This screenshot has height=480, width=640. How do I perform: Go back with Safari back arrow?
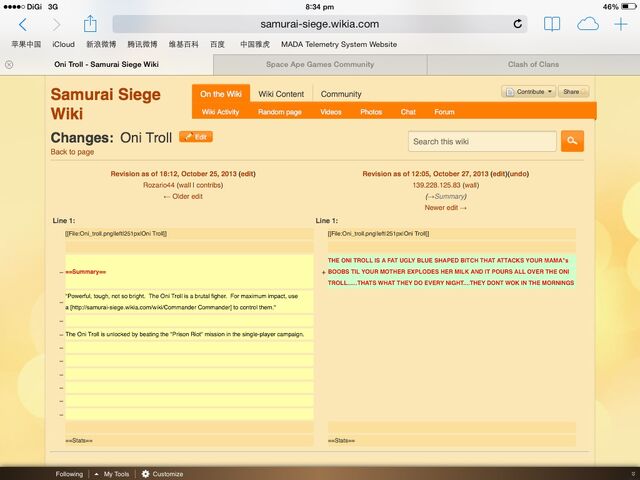click(x=23, y=25)
